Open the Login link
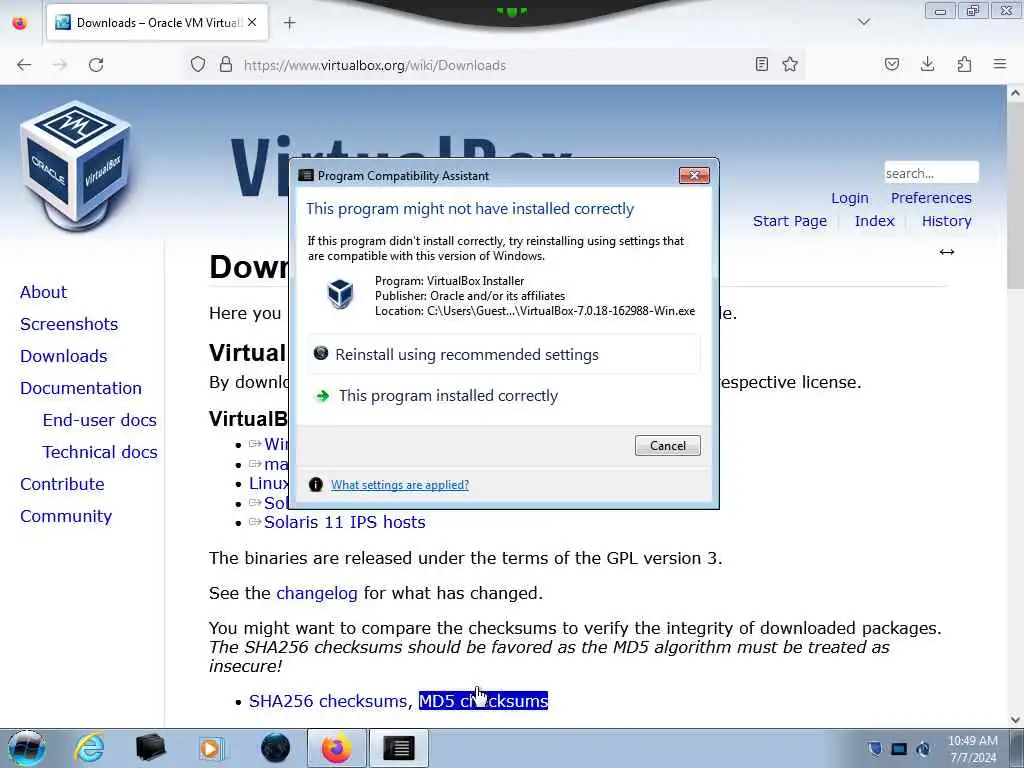 click(x=850, y=198)
